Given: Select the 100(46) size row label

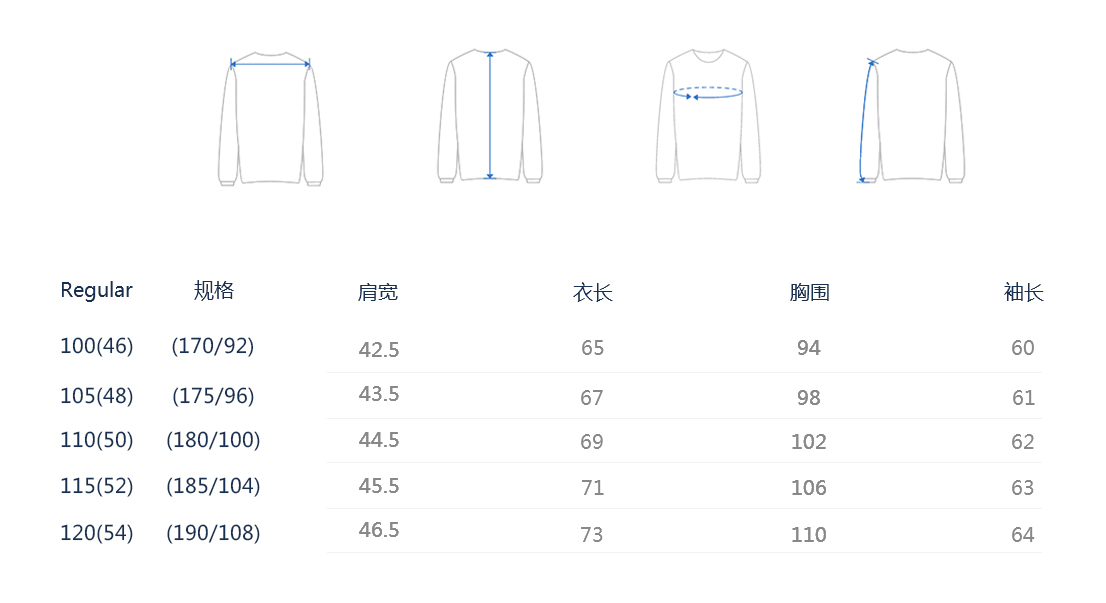Looking at the screenshot, I should [x=96, y=346].
